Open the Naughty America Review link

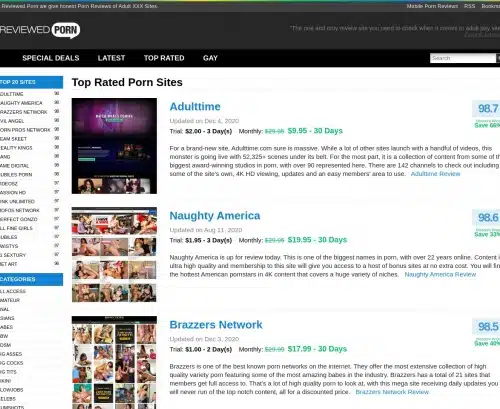pos(440,274)
